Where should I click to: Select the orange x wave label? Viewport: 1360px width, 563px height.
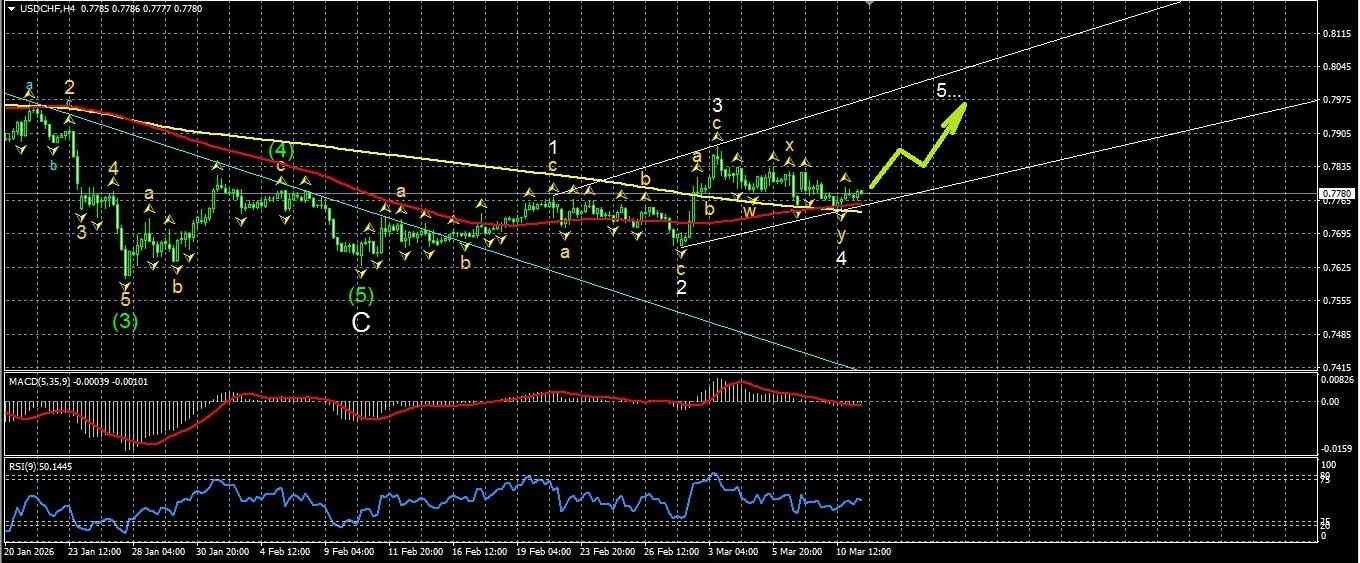(789, 145)
